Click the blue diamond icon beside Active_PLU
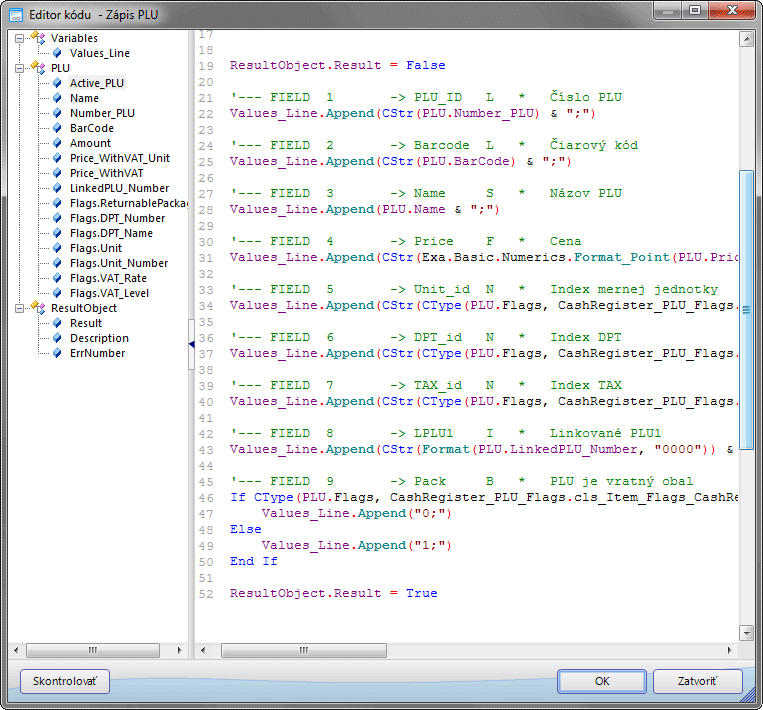 coord(57,83)
